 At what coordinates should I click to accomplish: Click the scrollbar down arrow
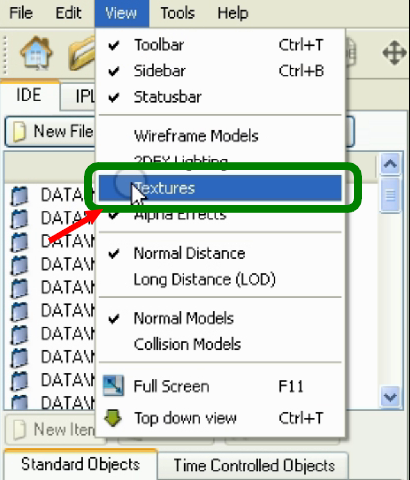tap(390, 397)
